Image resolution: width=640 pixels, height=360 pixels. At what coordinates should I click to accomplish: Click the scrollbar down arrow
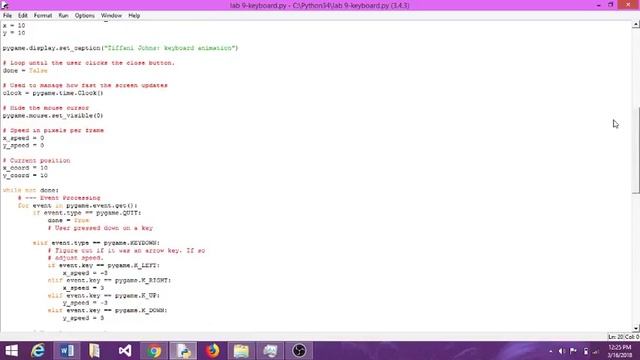tap(636, 328)
